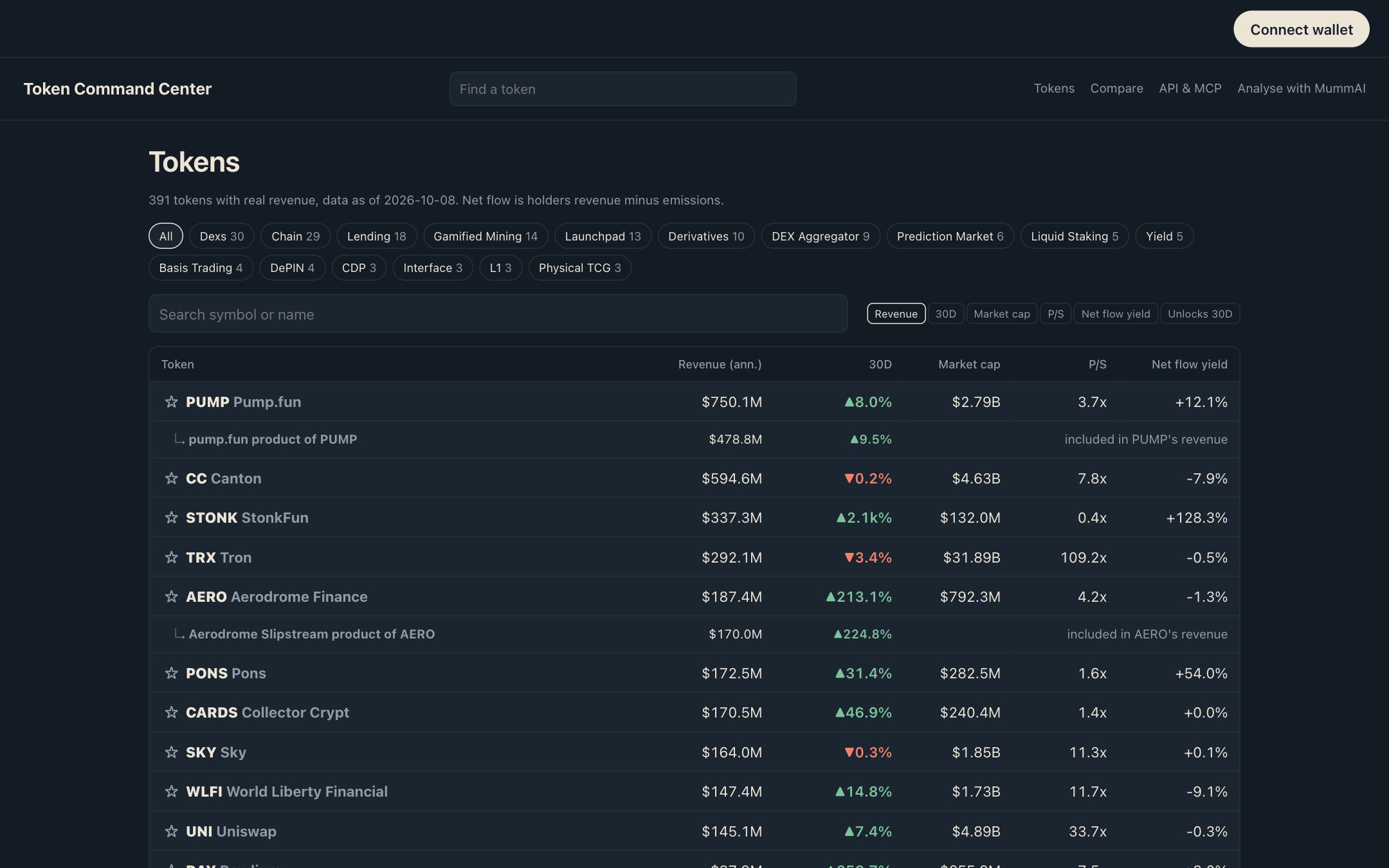Favorite the STONK StonkFun row
This screenshot has width=1389, height=868.
click(x=171, y=518)
